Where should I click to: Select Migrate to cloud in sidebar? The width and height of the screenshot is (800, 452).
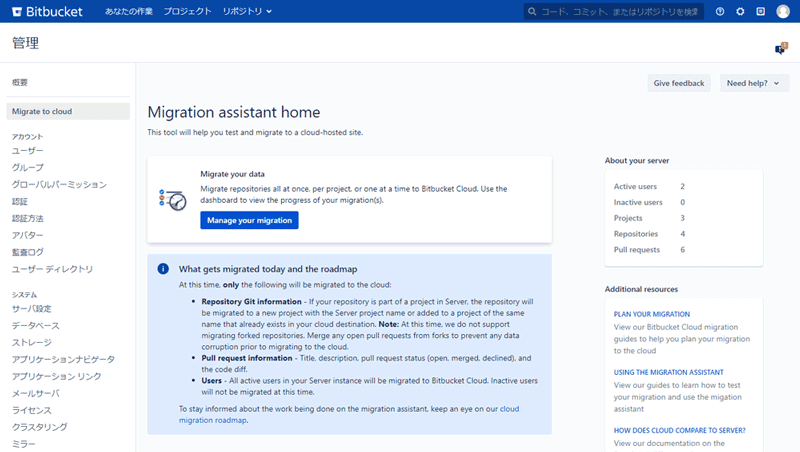[68, 111]
